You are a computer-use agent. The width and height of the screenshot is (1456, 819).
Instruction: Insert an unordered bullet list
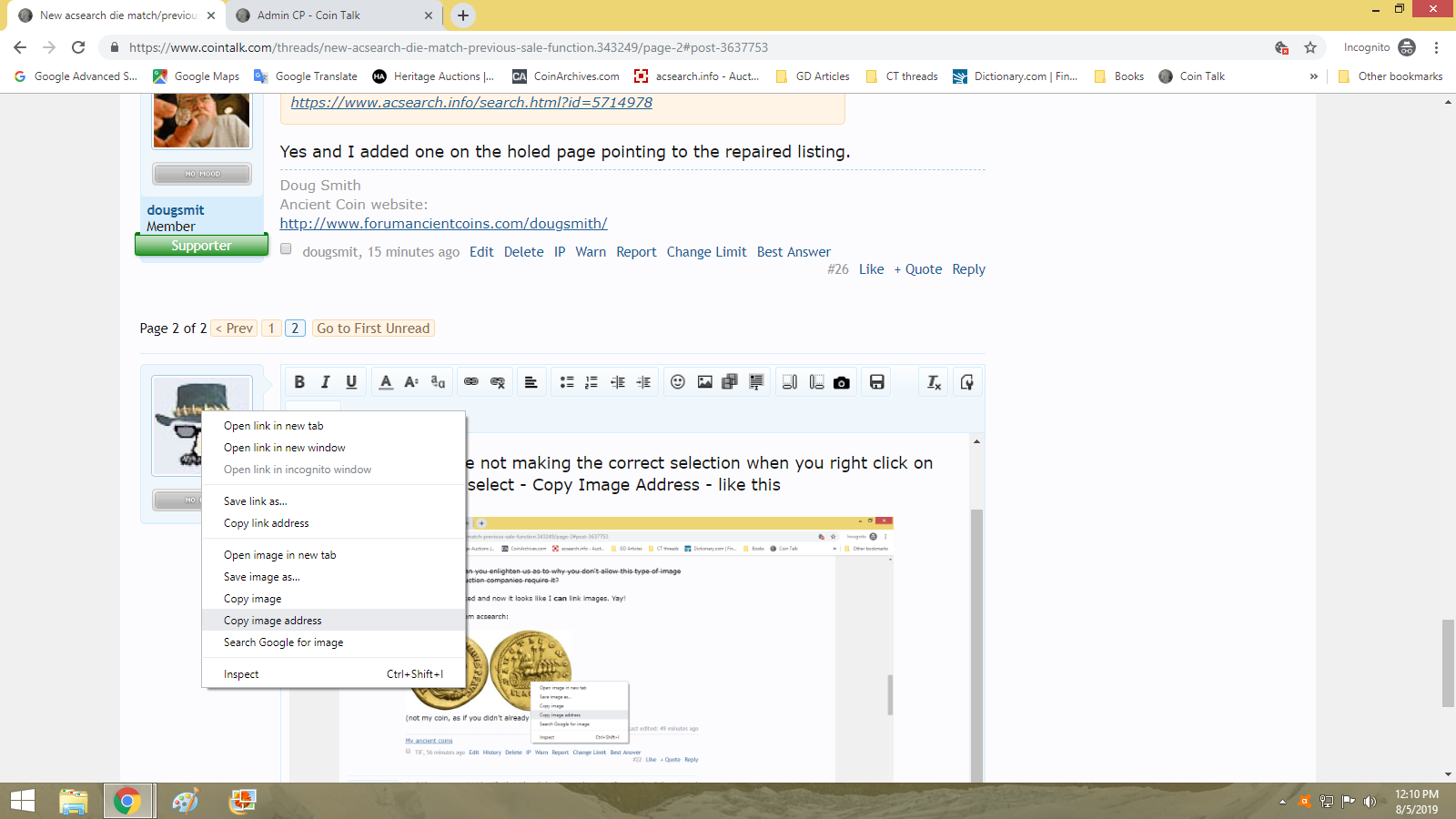pos(566,382)
